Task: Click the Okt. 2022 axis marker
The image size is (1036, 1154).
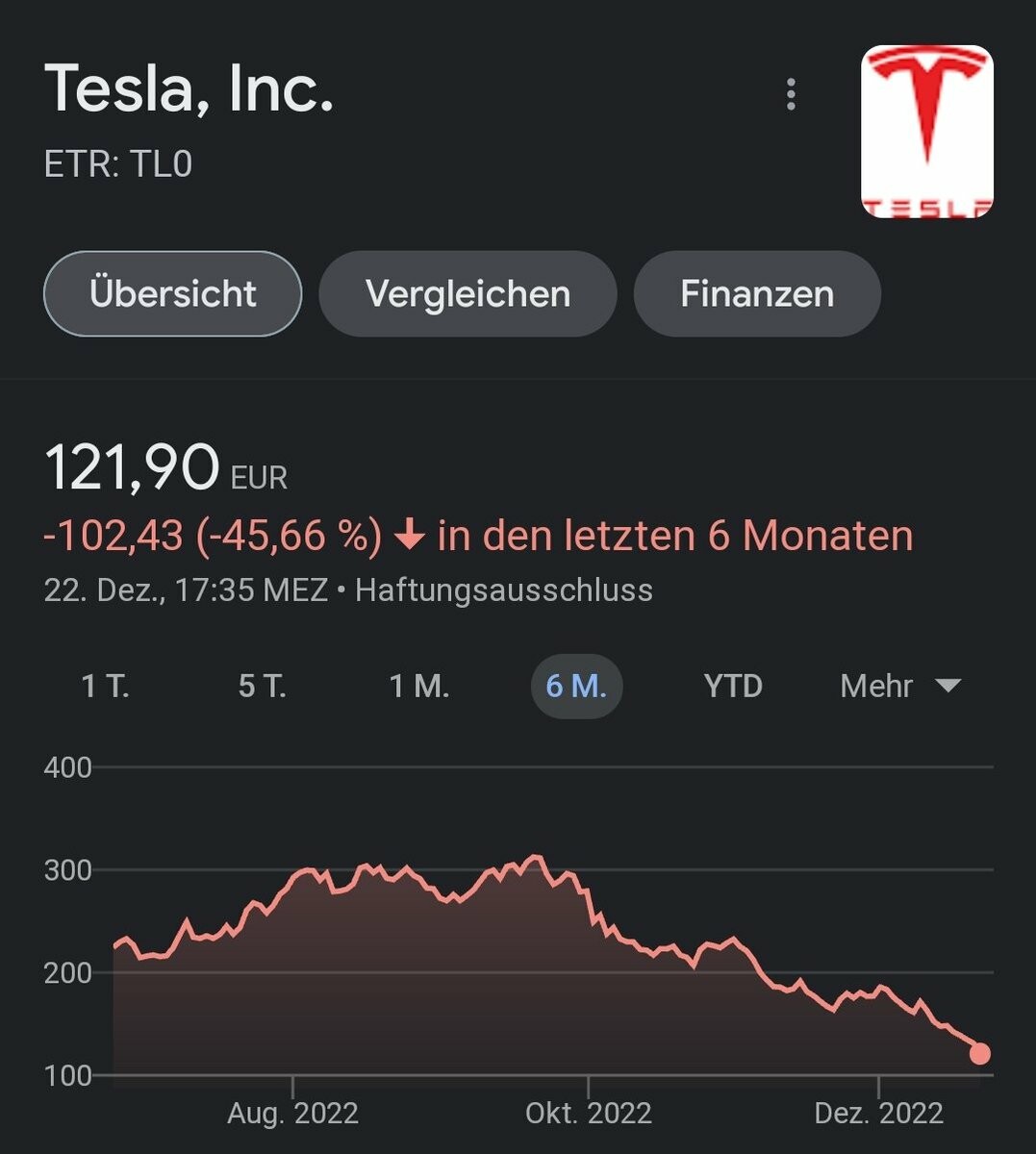Action: [589, 1114]
